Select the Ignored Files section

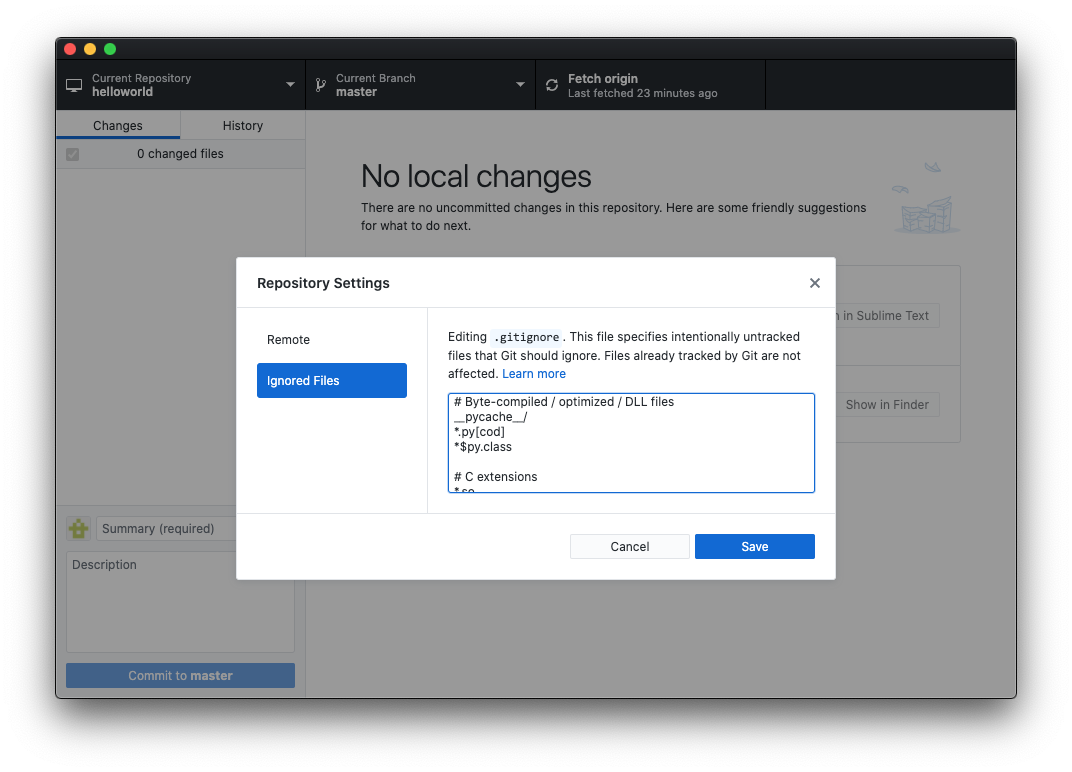[x=332, y=380]
